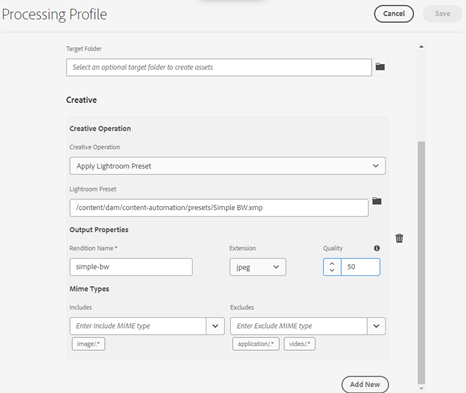Click the Output Properties heading

(x=99, y=230)
